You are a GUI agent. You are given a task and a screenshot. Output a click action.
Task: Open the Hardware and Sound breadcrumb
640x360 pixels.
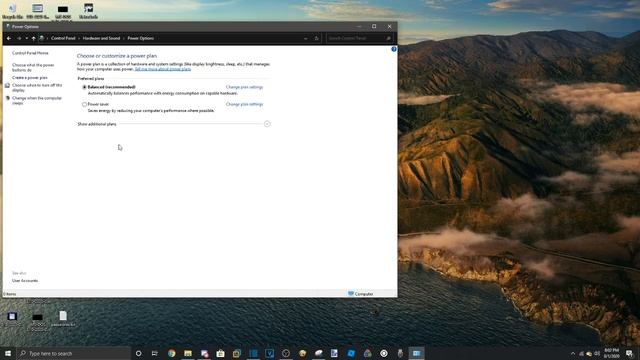pyautogui.click(x=101, y=38)
